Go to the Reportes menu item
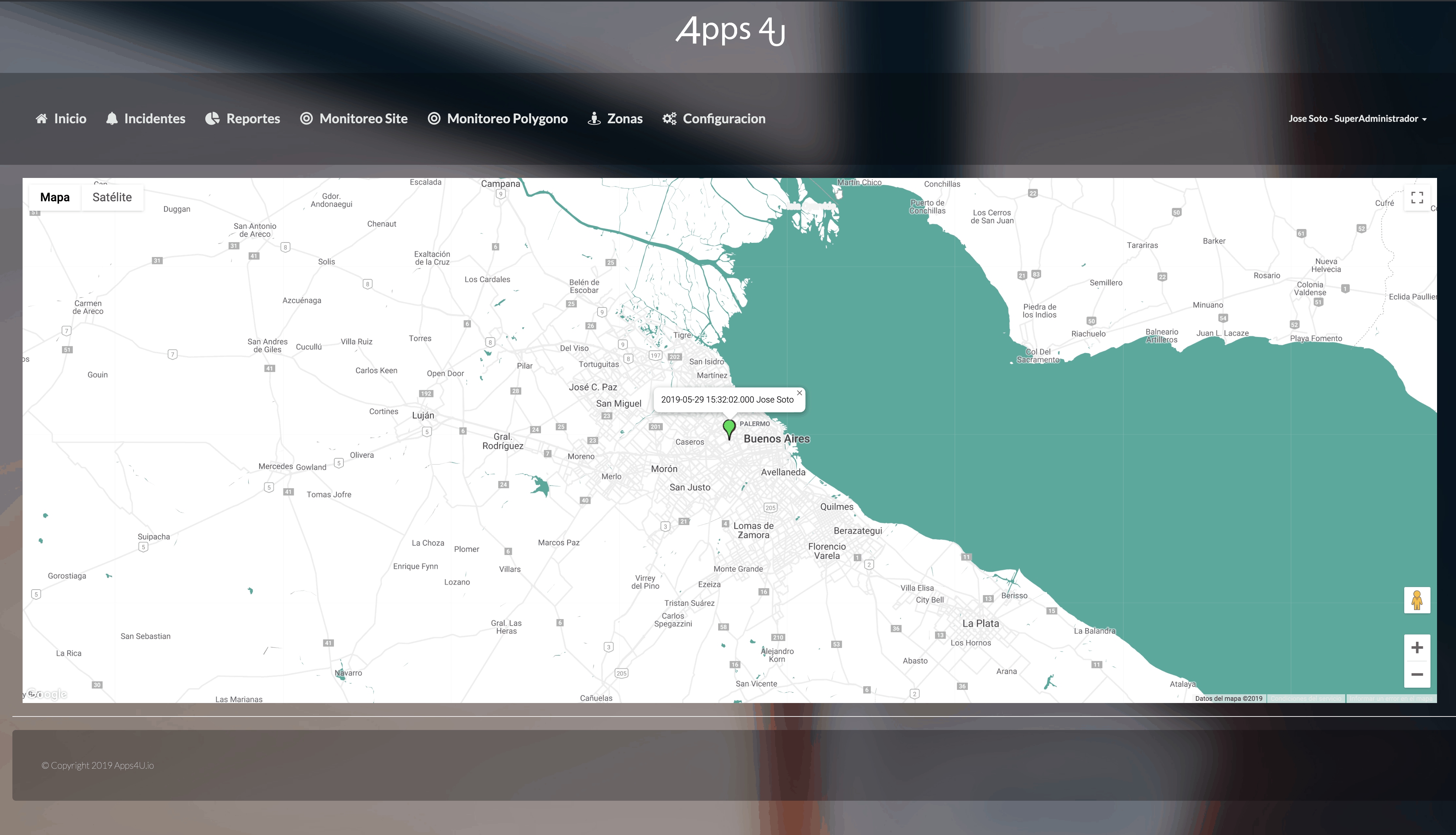 tap(253, 119)
